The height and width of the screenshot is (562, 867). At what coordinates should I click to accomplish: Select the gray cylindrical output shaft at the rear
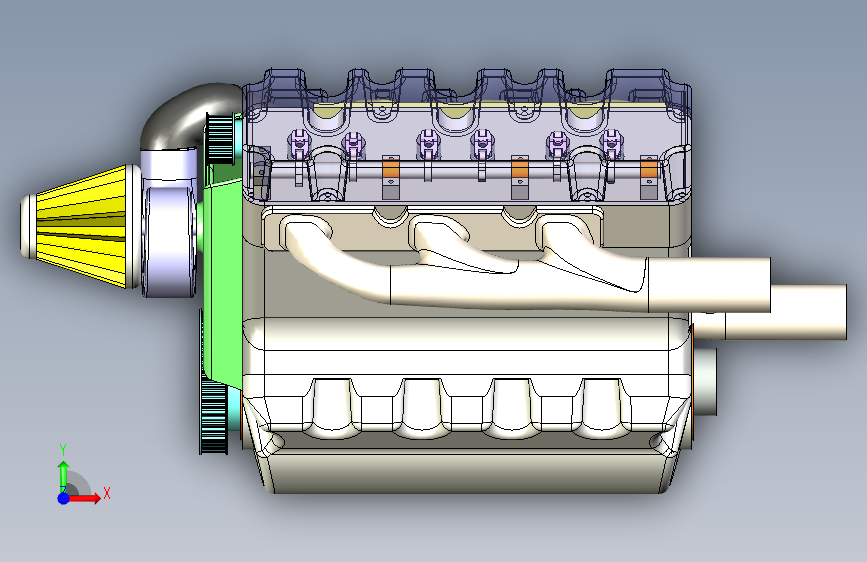coord(704,382)
